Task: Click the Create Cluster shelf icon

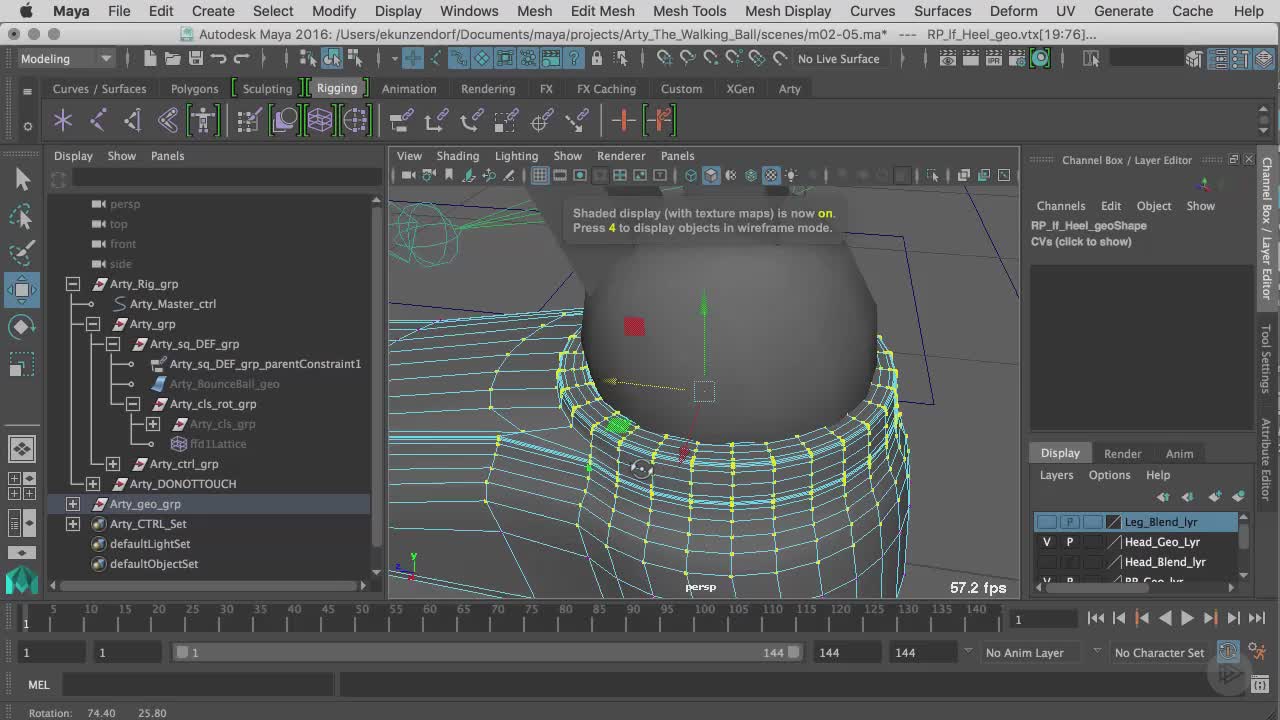Action: [x=355, y=121]
